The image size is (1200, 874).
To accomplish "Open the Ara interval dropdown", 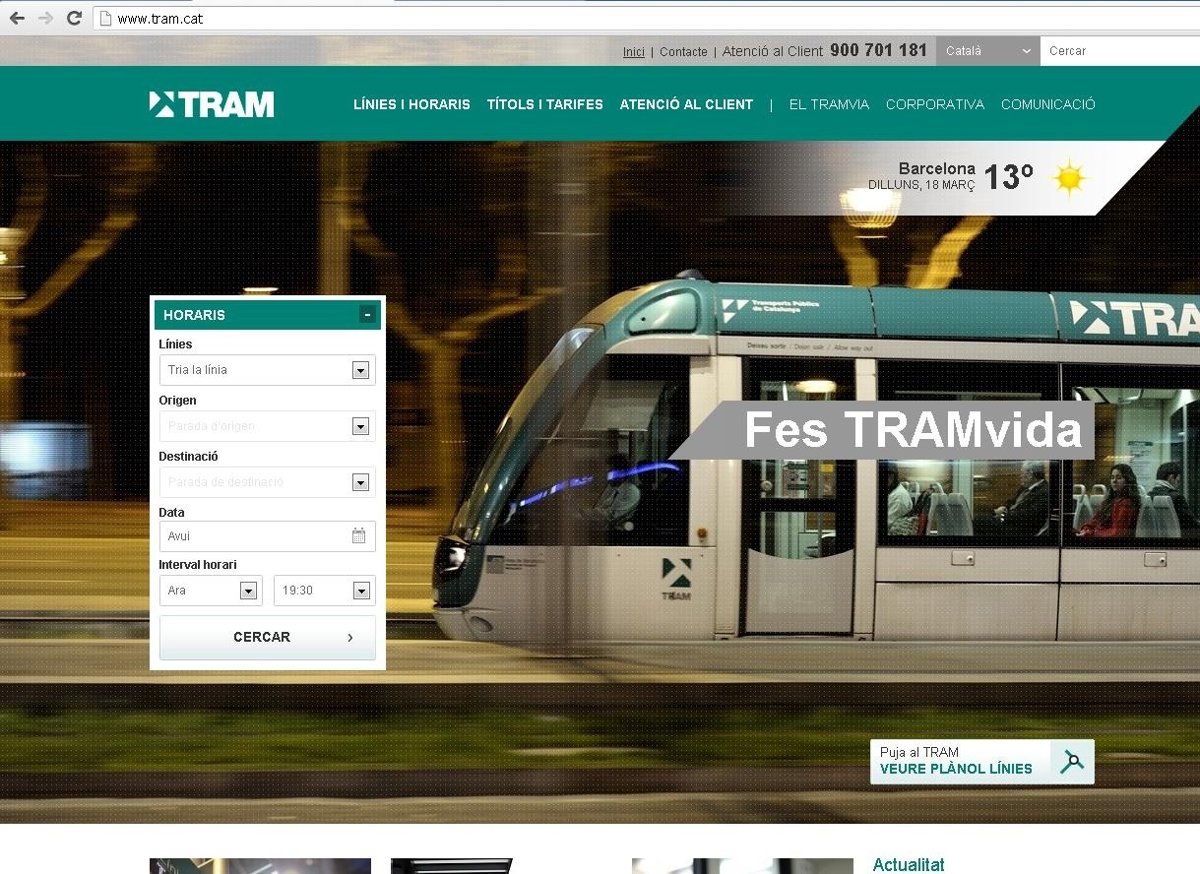I will tap(248, 591).
